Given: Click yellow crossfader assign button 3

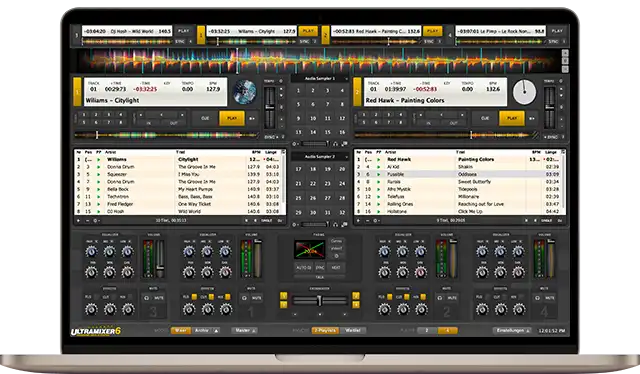Looking at the screenshot, I should coord(283,304).
